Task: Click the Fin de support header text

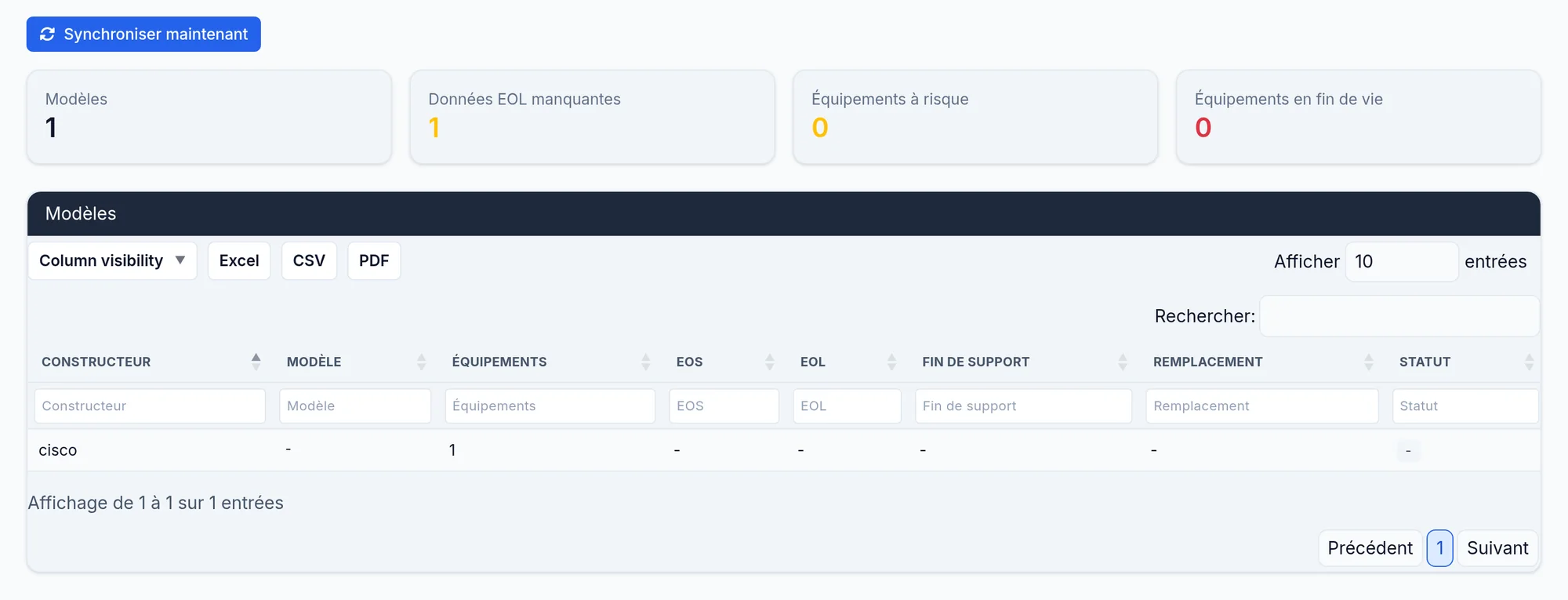Action: click(976, 362)
